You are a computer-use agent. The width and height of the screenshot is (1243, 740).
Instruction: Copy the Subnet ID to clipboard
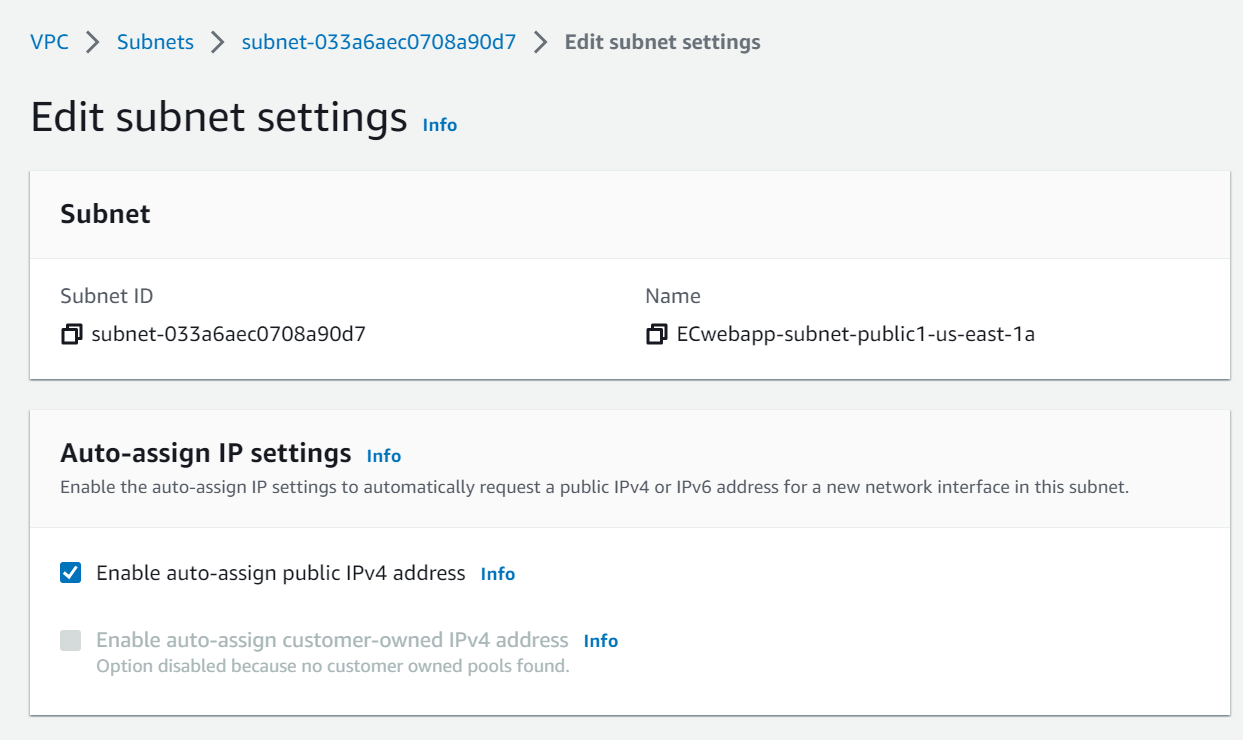[71, 335]
